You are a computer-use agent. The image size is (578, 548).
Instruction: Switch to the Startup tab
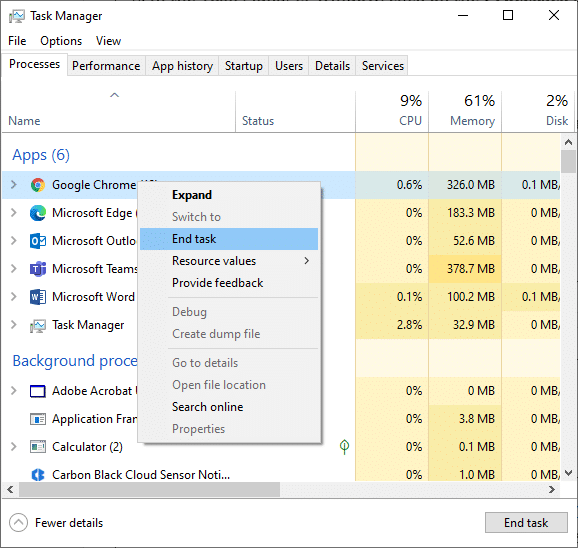(244, 66)
